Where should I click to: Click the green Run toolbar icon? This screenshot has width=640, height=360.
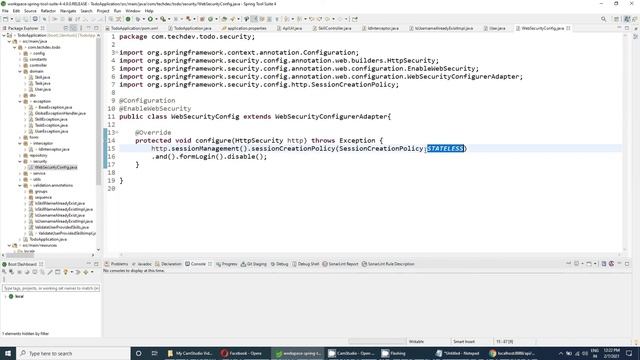click(x=150, y=19)
